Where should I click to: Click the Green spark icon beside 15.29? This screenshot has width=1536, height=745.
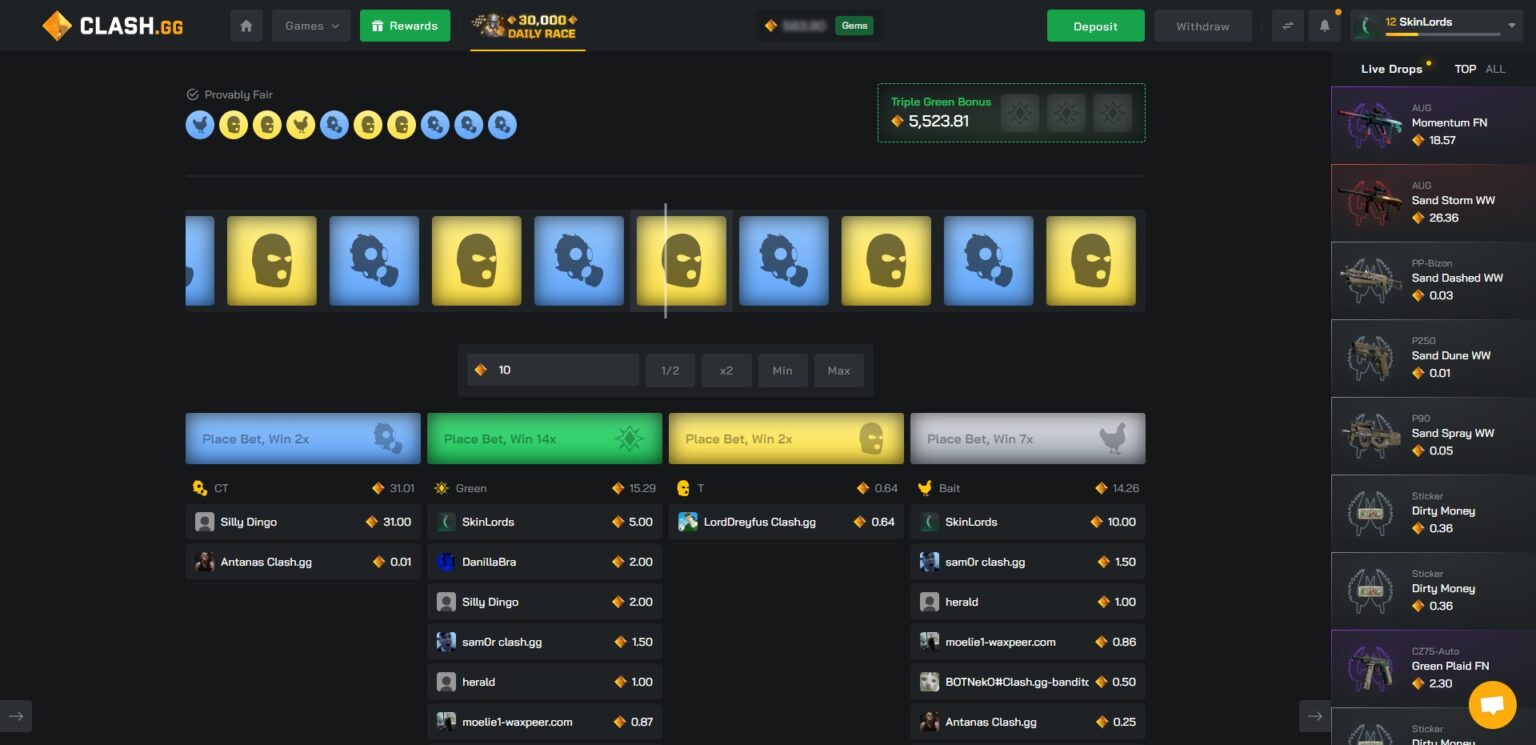tap(440, 488)
